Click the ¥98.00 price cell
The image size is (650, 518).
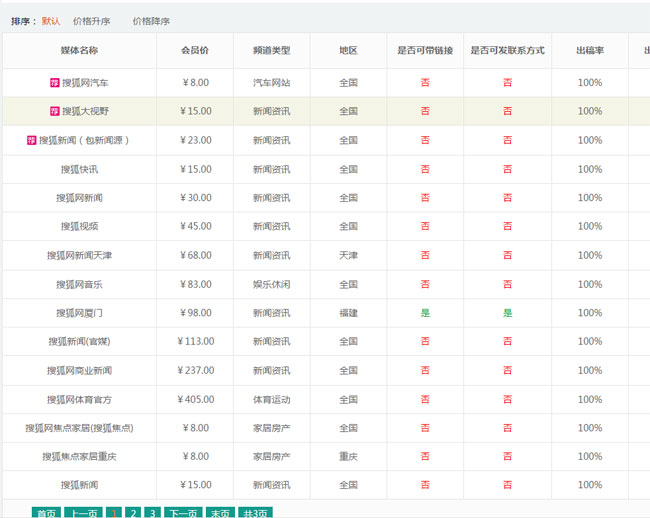196,312
